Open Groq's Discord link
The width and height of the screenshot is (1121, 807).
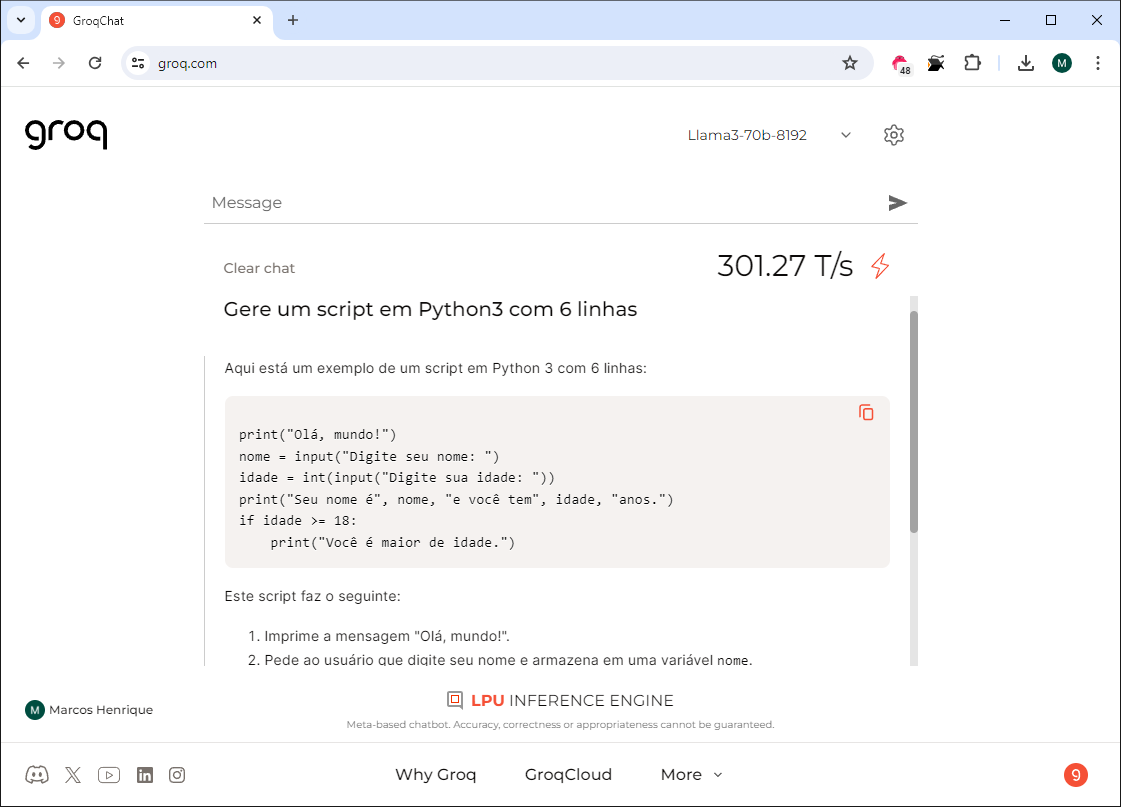pos(37,775)
